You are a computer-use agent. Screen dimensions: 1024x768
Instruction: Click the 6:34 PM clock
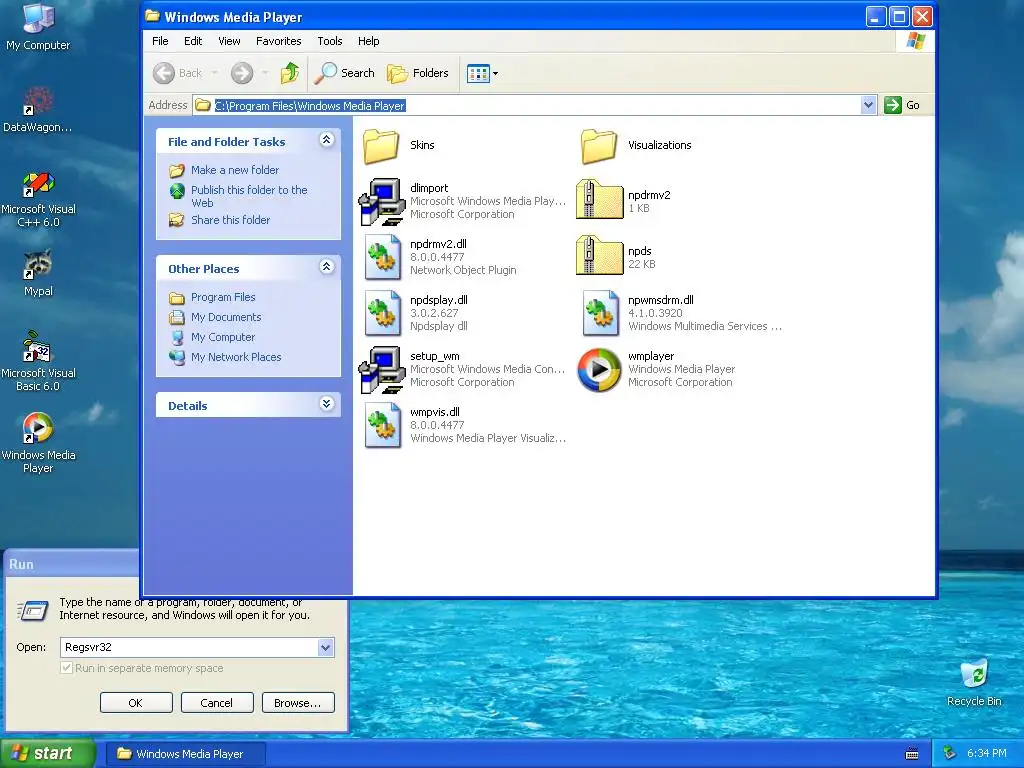pos(987,754)
